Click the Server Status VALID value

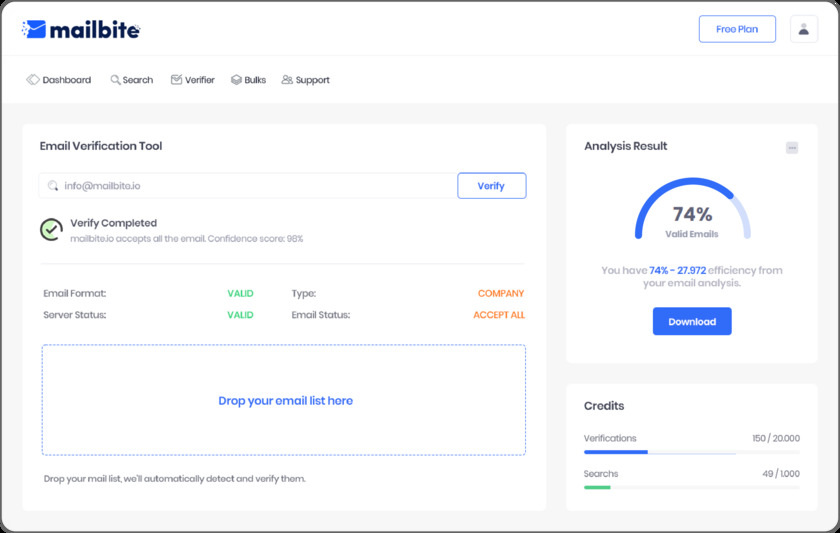point(241,315)
